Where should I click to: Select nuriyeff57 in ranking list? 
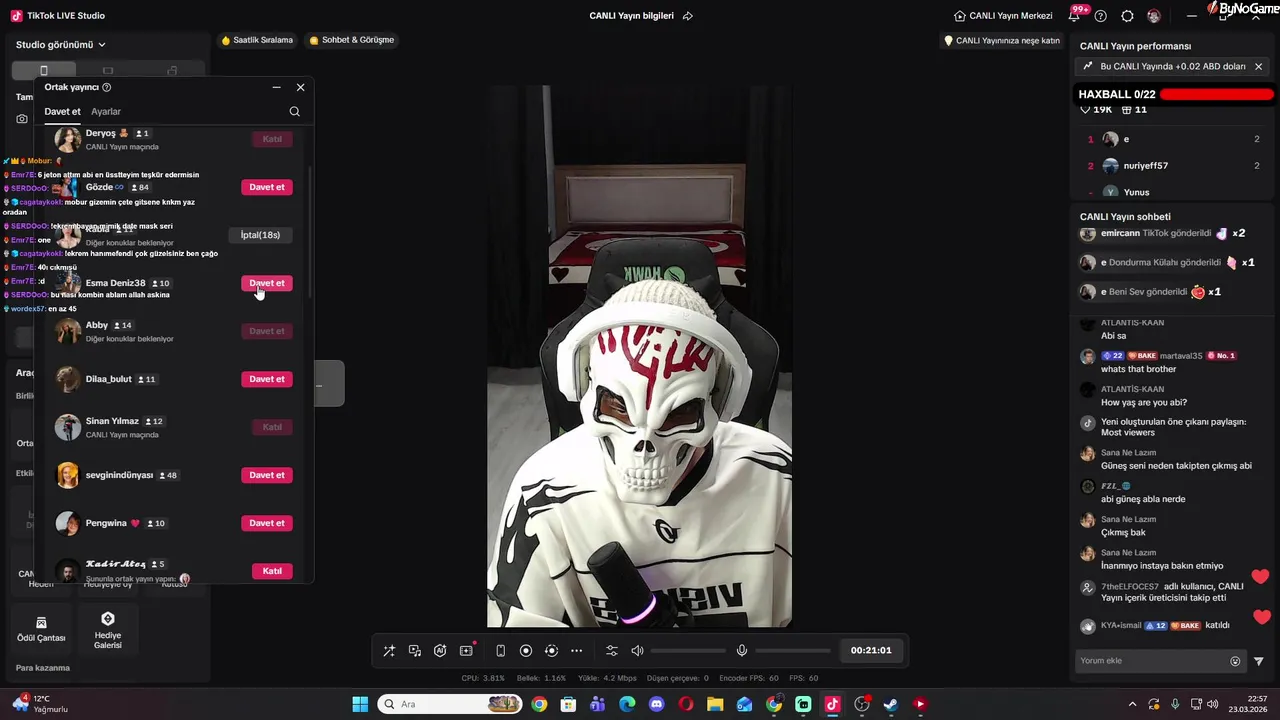[1173, 166]
